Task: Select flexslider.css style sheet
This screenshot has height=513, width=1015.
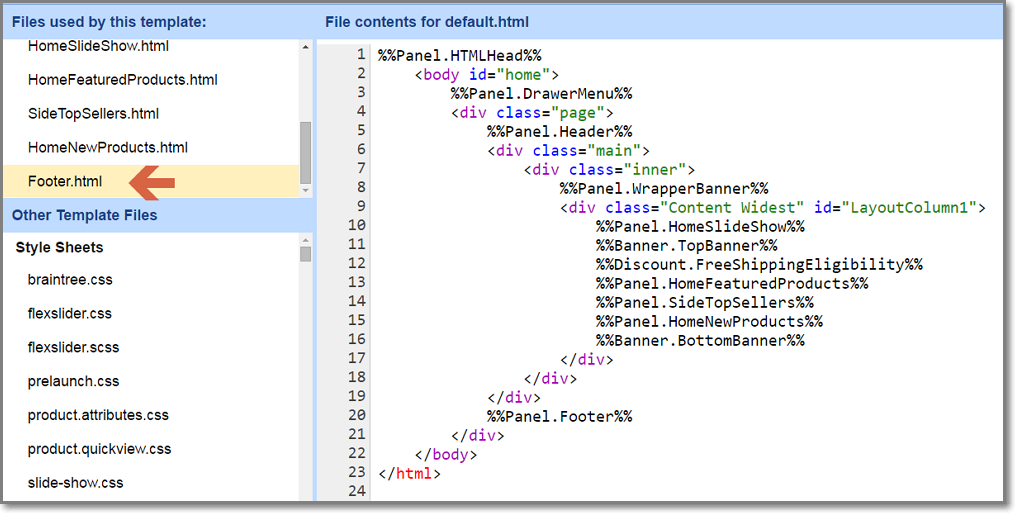Action: tap(70, 314)
